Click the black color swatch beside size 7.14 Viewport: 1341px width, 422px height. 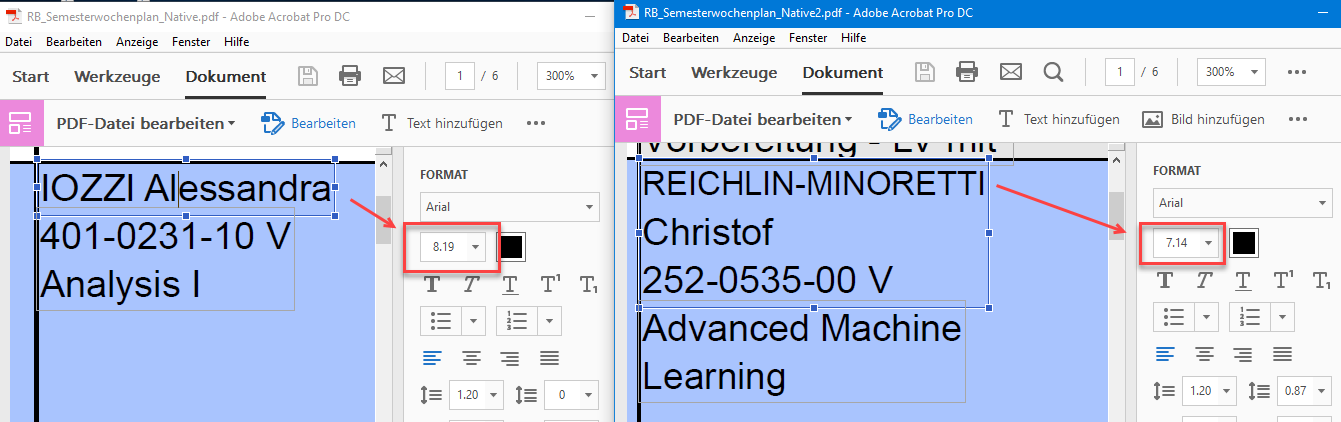click(1244, 242)
